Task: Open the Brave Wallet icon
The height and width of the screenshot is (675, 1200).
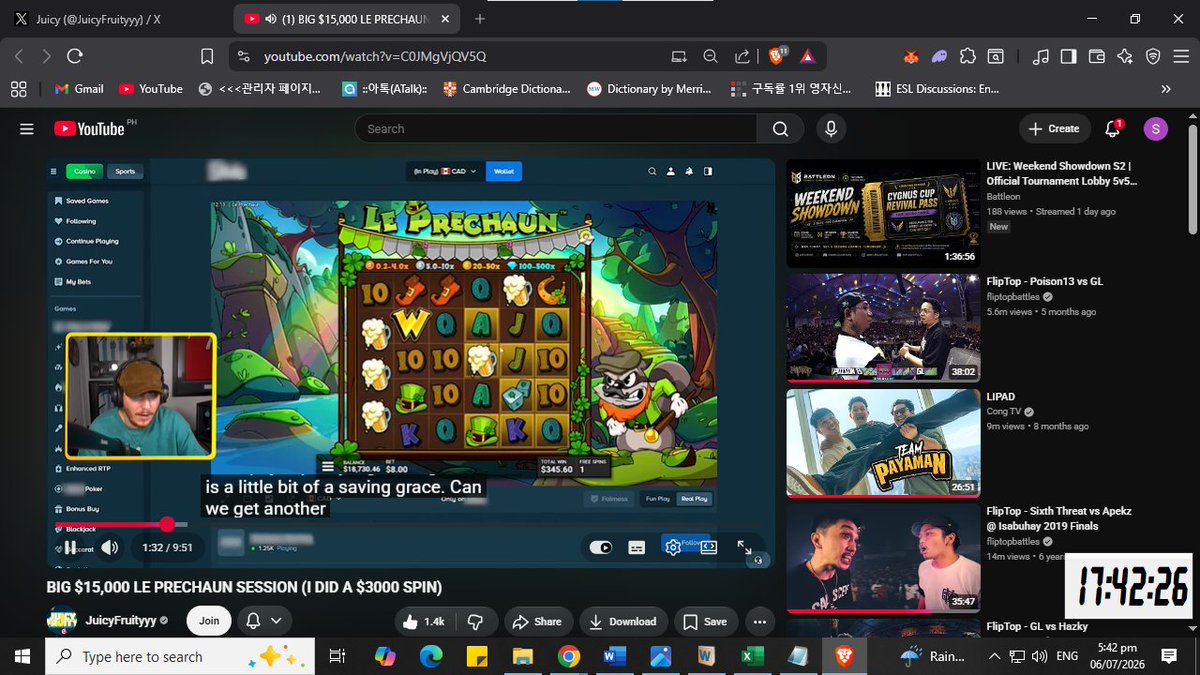Action: [x=1096, y=56]
